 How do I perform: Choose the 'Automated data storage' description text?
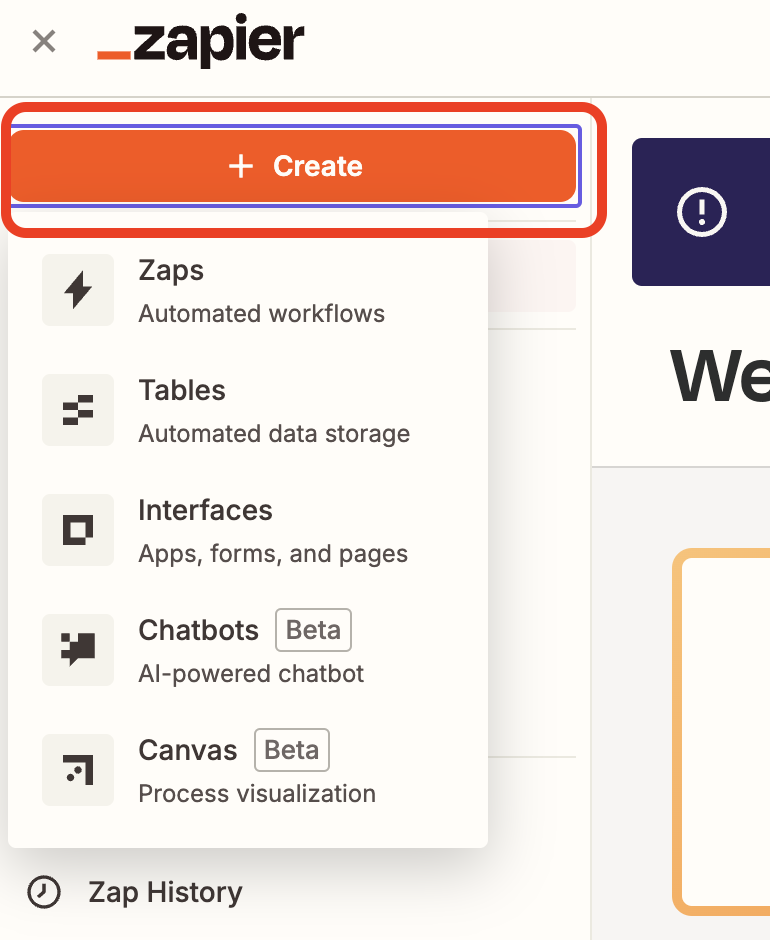click(274, 434)
